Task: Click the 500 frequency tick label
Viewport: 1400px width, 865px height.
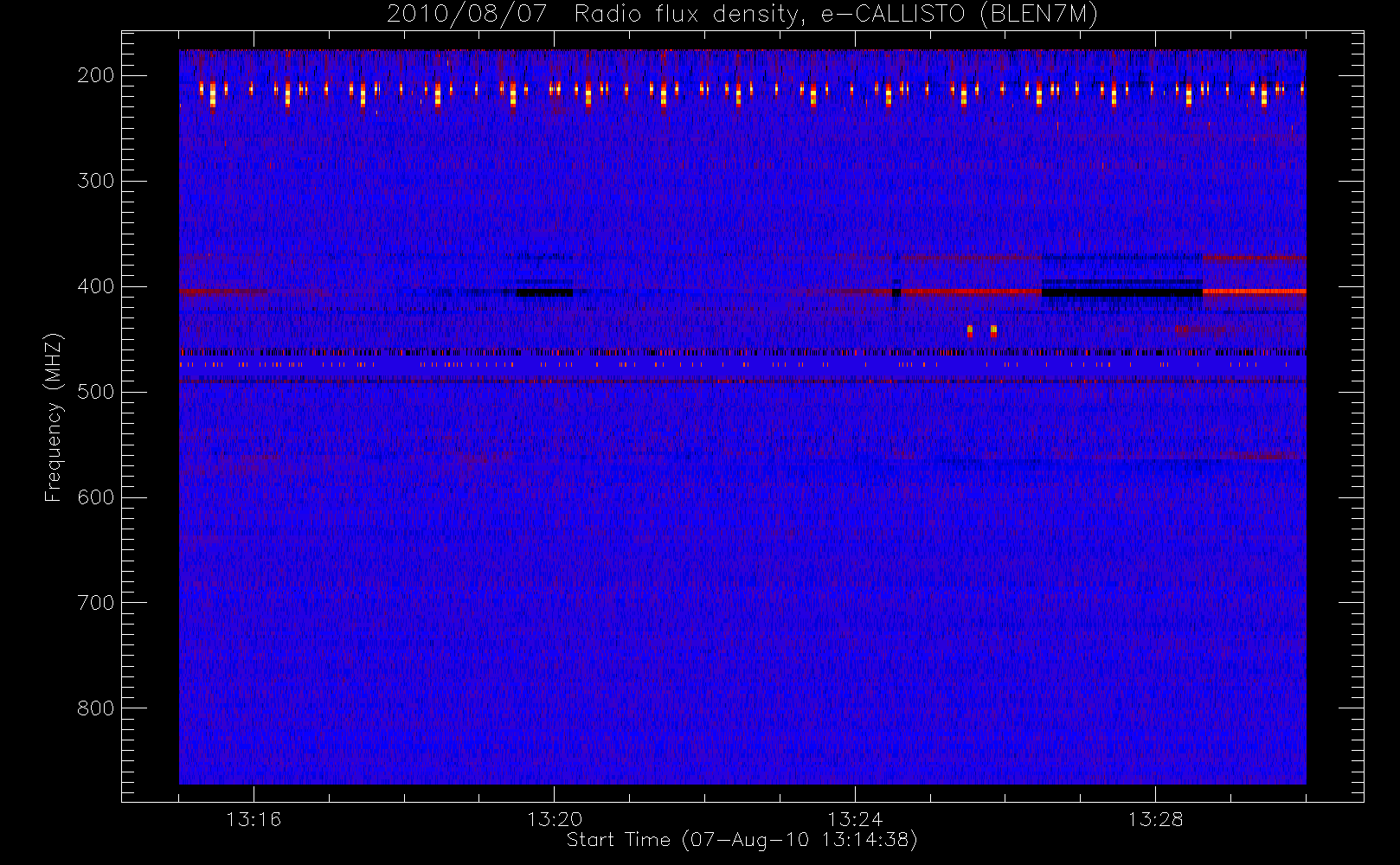Action: pos(96,392)
